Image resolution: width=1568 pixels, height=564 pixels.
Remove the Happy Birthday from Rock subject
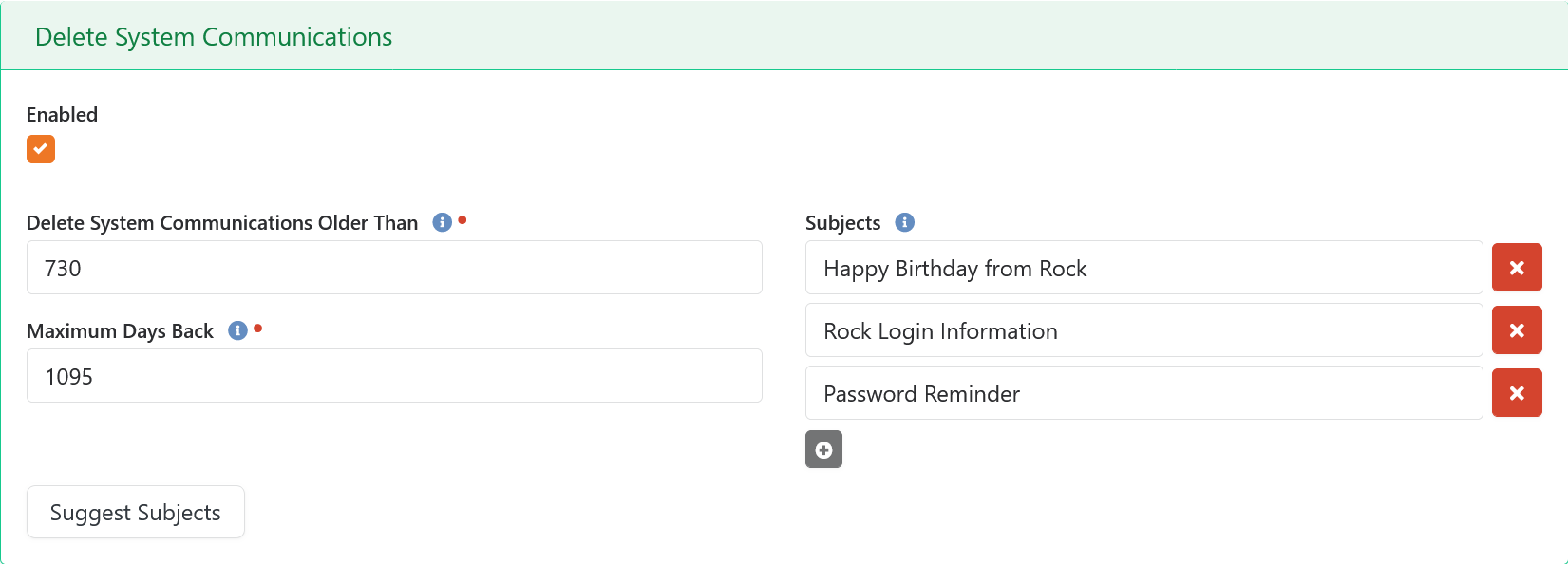coord(1516,268)
